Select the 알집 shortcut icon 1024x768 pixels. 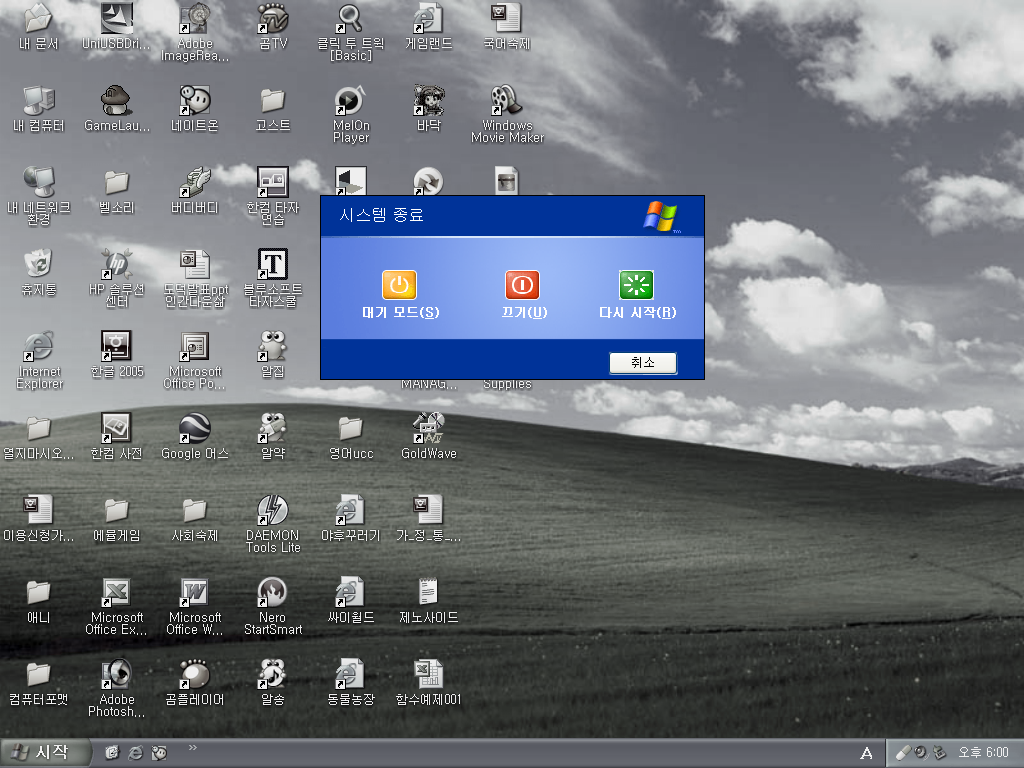[x=273, y=355]
